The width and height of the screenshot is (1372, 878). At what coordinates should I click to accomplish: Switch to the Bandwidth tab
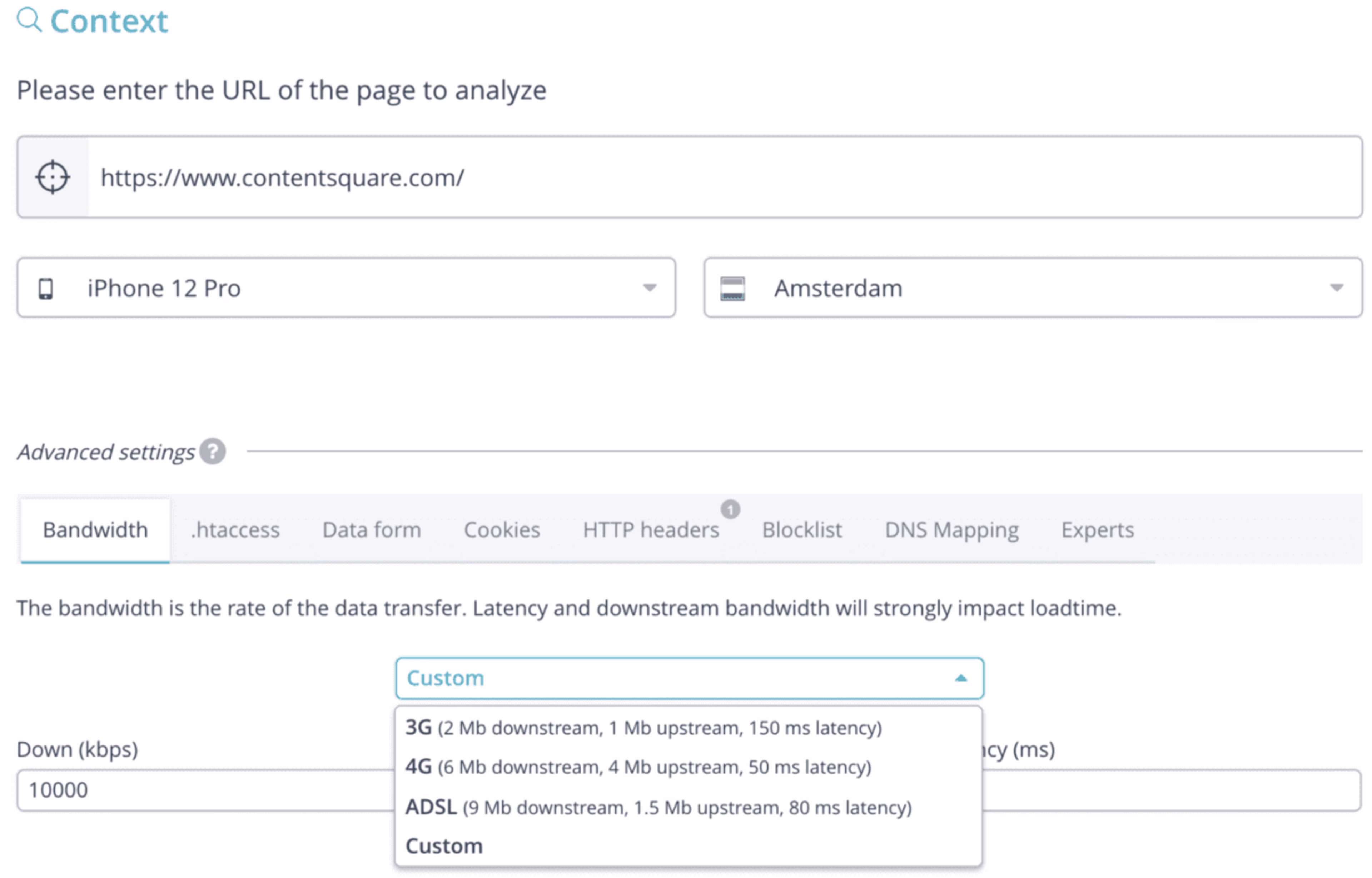(95, 530)
